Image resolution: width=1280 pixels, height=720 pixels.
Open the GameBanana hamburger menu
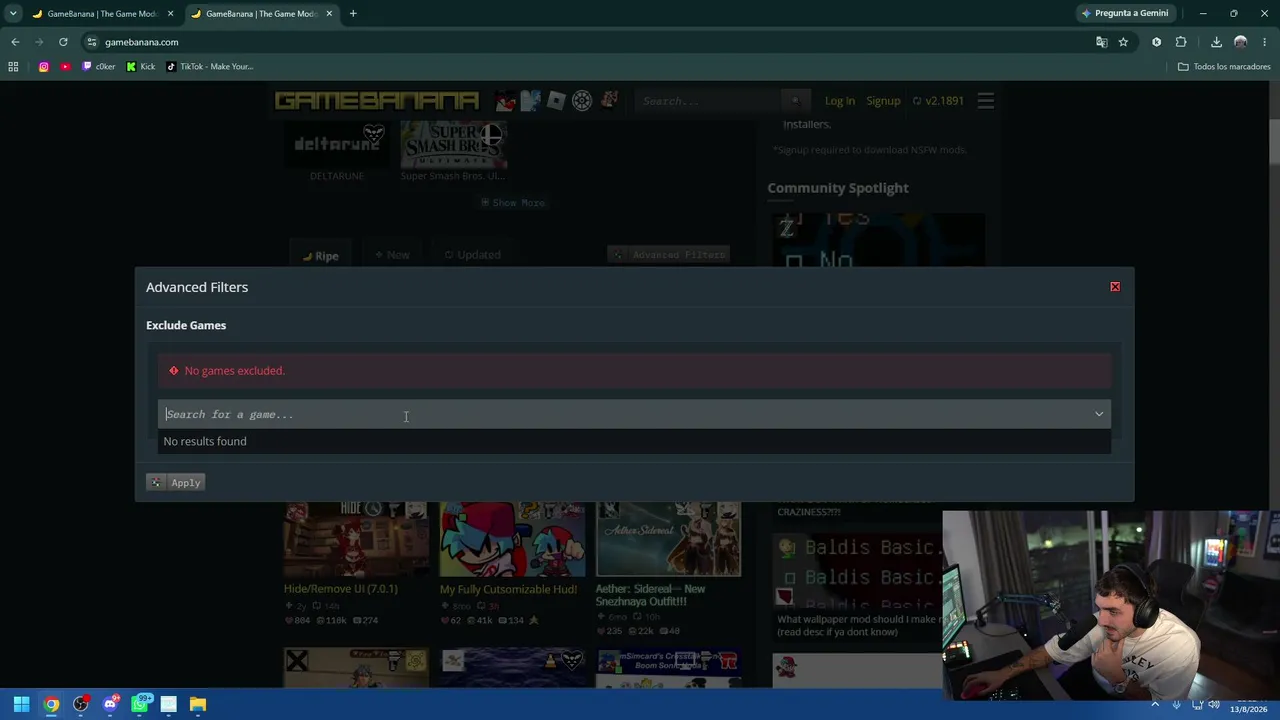(986, 101)
